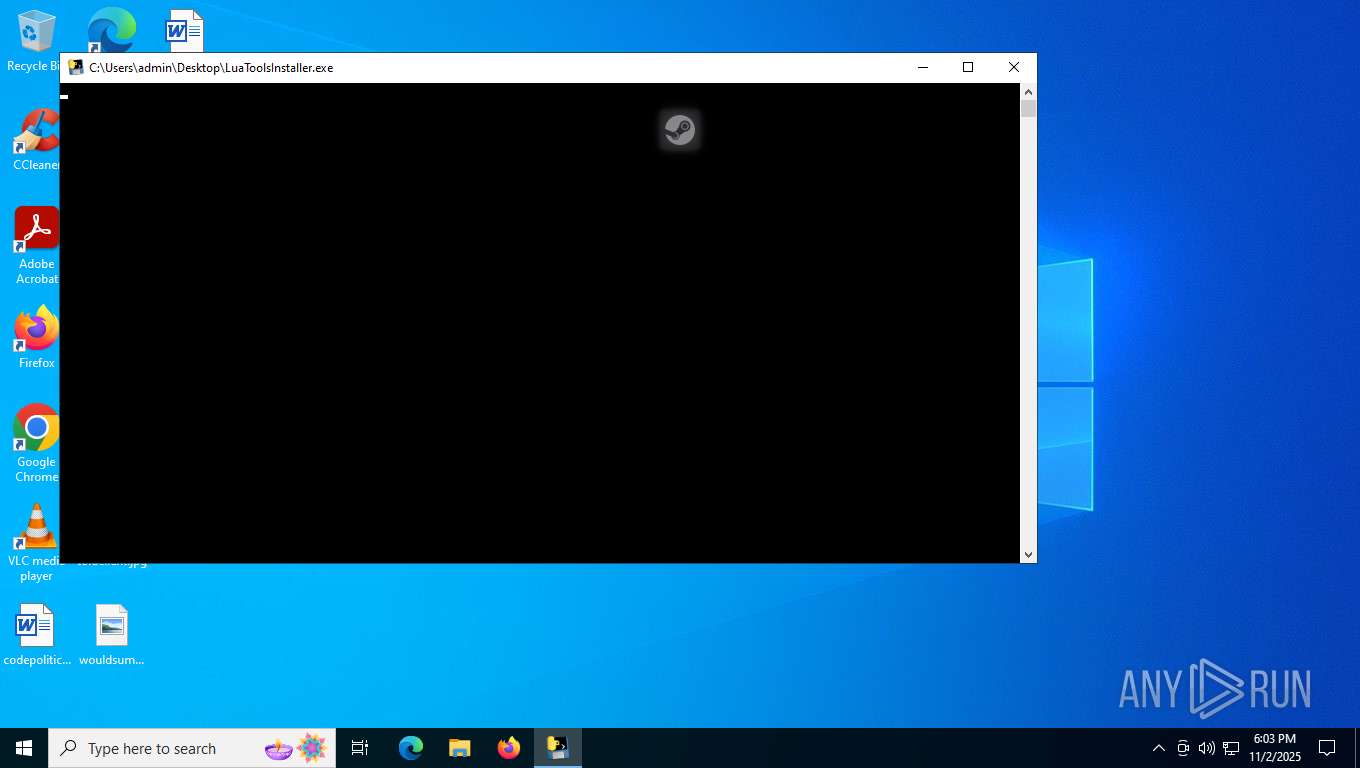This screenshot has width=1360, height=768.
Task: Open Recycle Bin on desktop
Action: click(34, 42)
